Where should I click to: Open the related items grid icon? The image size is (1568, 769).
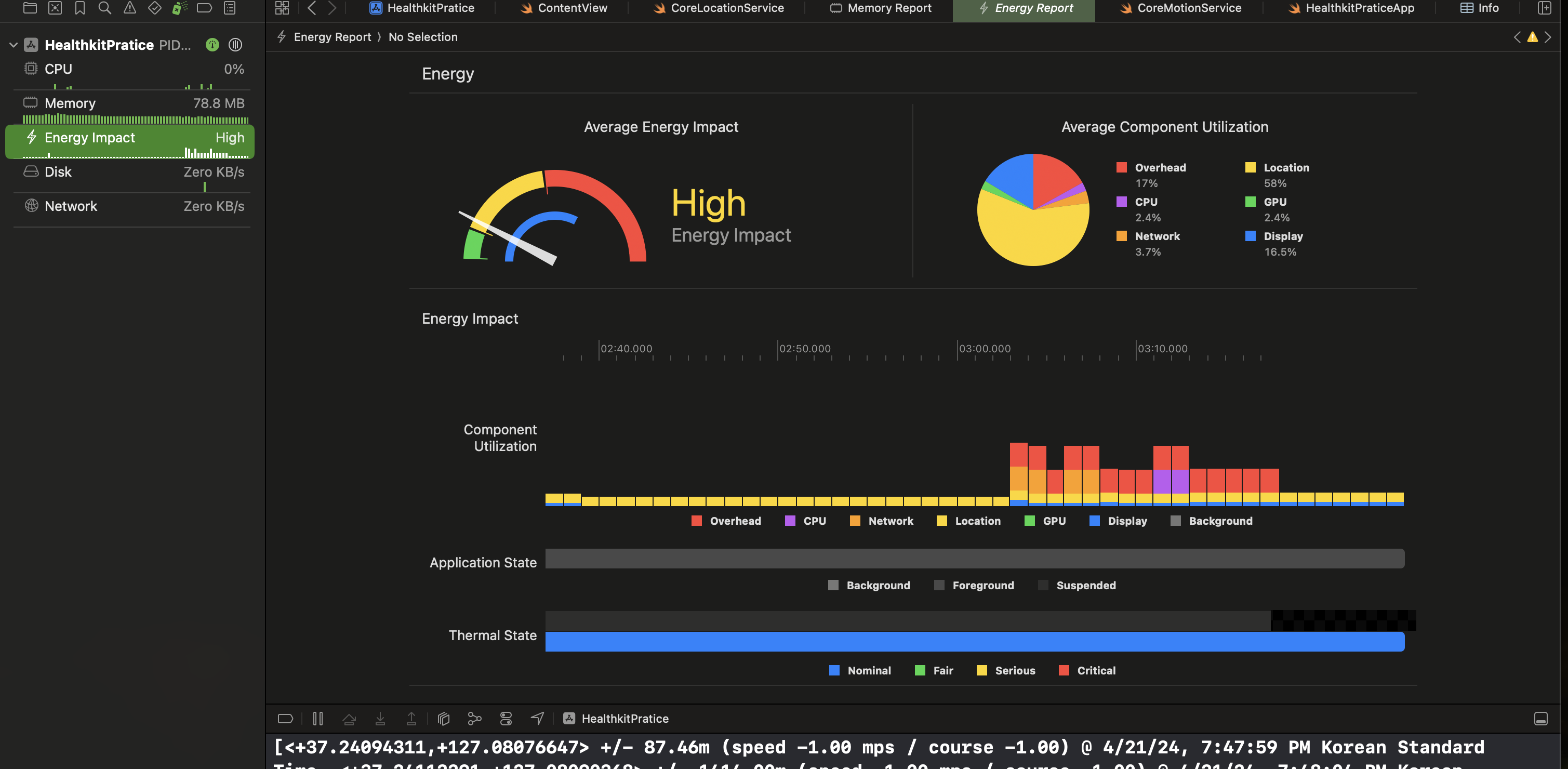[x=282, y=8]
